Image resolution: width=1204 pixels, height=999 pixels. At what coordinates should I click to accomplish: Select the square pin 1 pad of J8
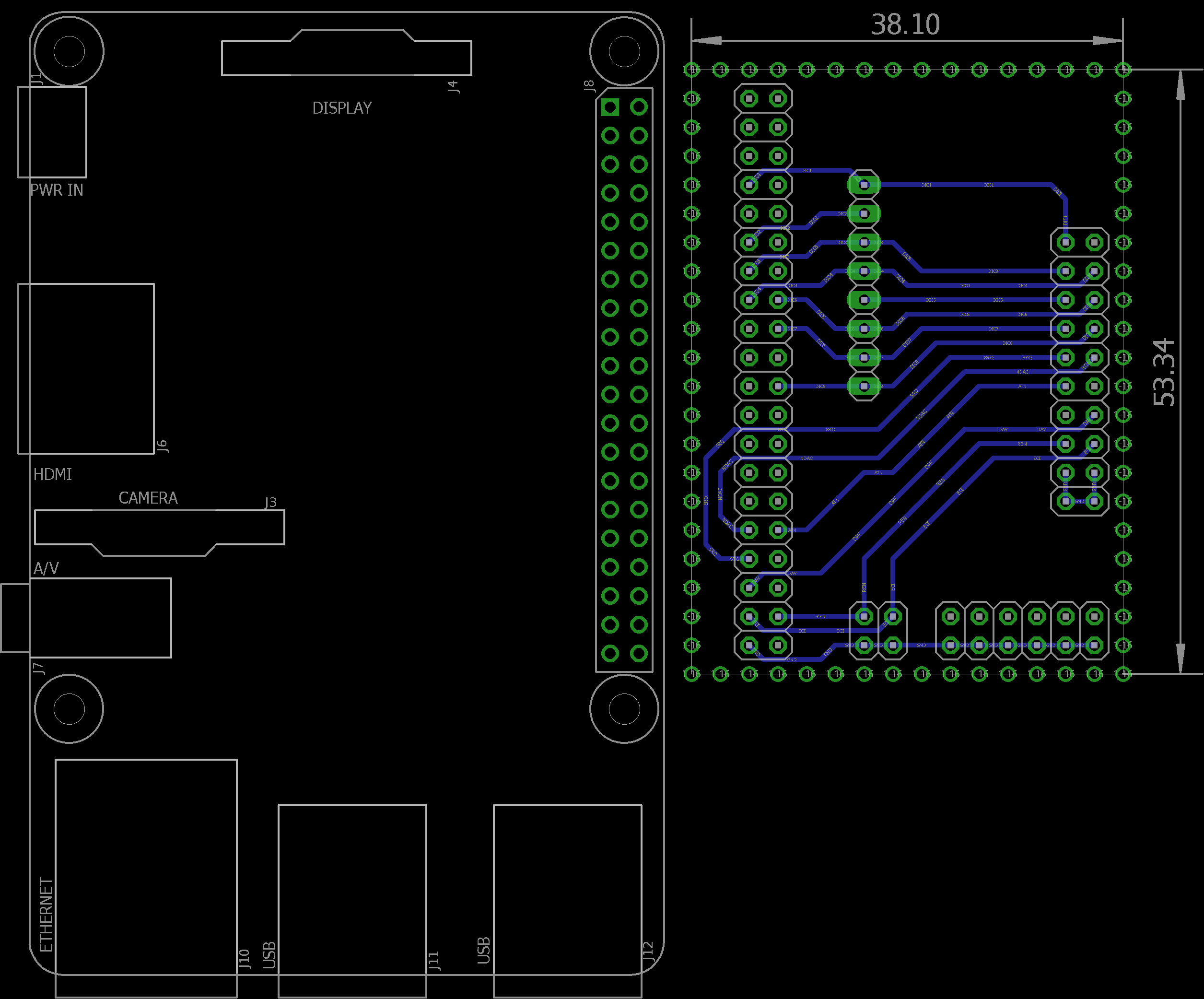pyautogui.click(x=610, y=107)
